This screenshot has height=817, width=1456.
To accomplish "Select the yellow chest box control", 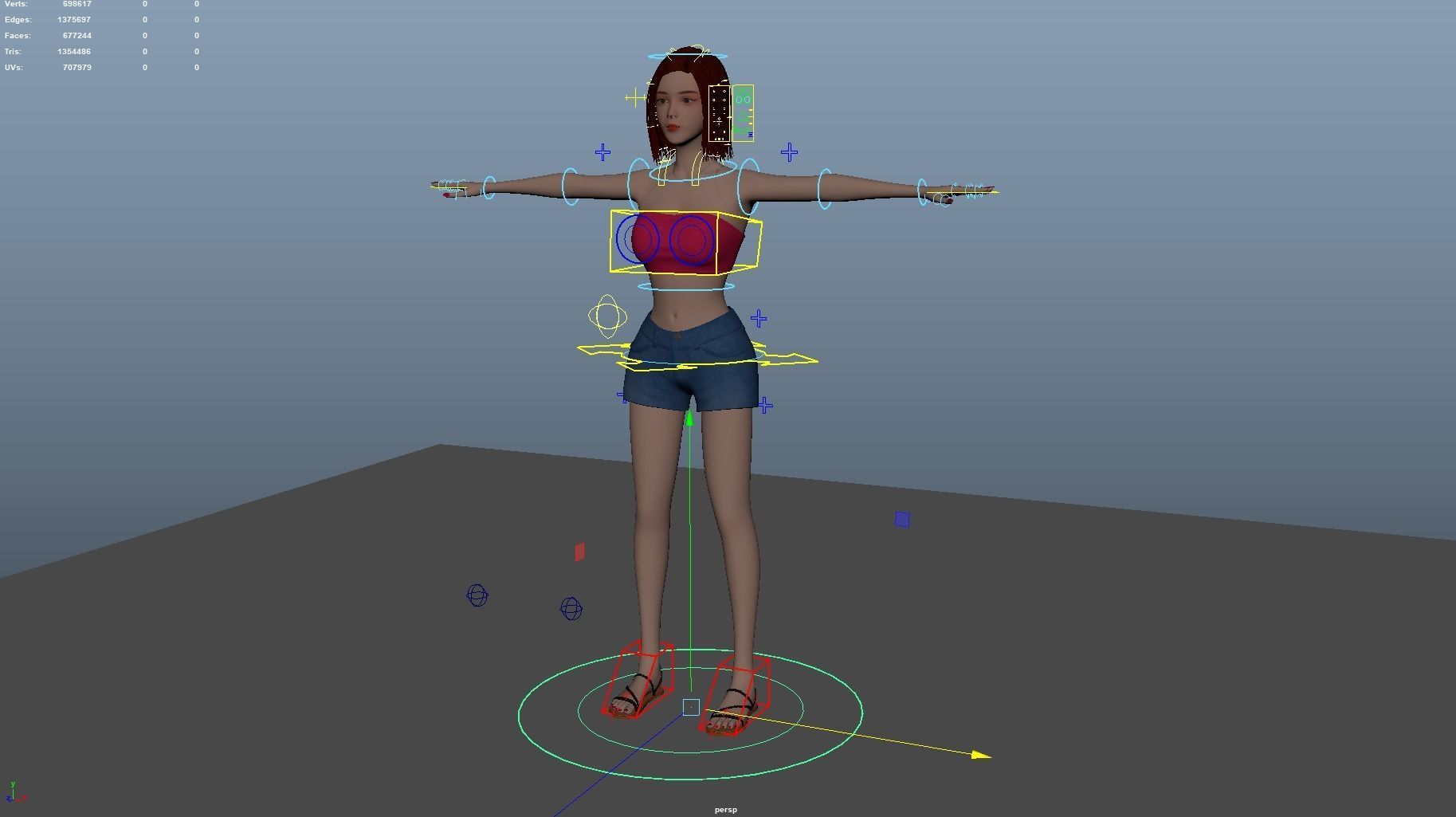I will (x=685, y=242).
